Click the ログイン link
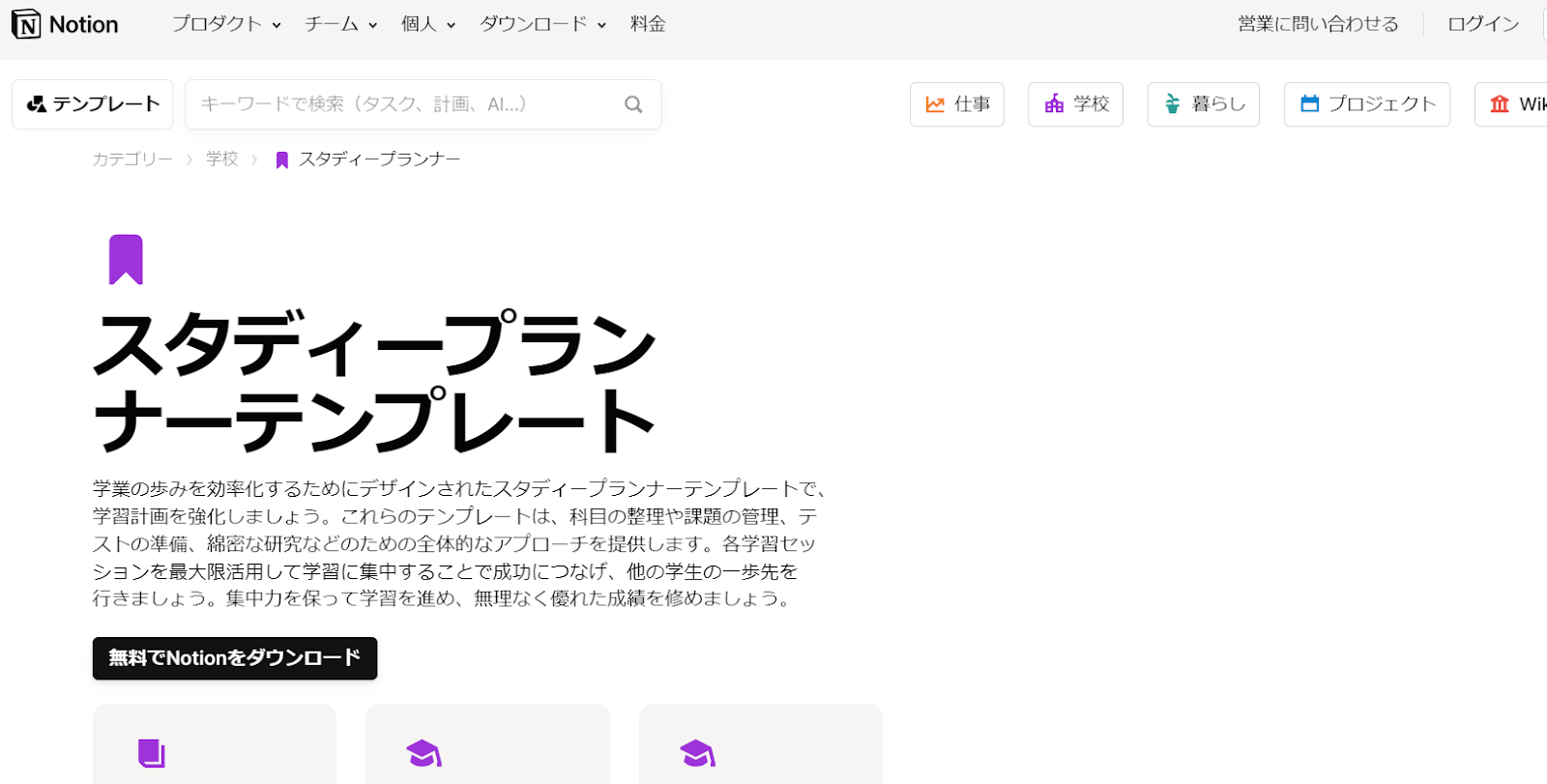This screenshot has width=1547, height=784. tap(1483, 24)
